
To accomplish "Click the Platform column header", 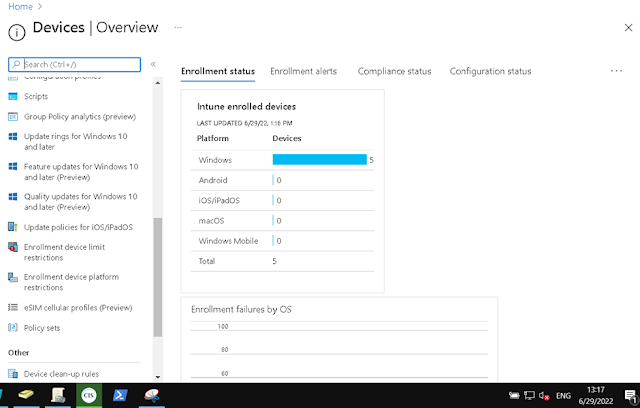I will click(x=213, y=138).
